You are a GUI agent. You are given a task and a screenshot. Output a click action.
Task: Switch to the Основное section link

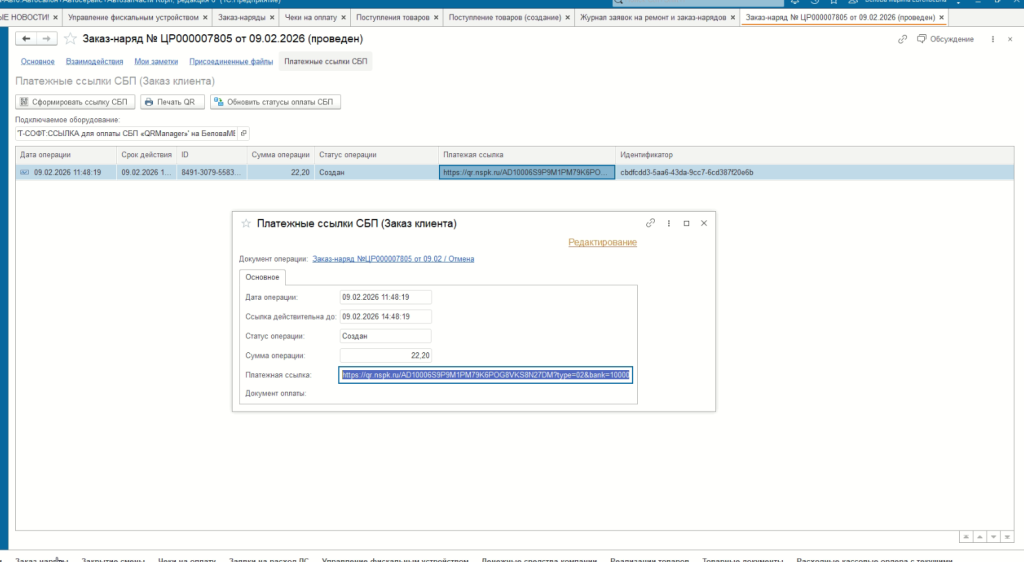pyautogui.click(x=38, y=62)
